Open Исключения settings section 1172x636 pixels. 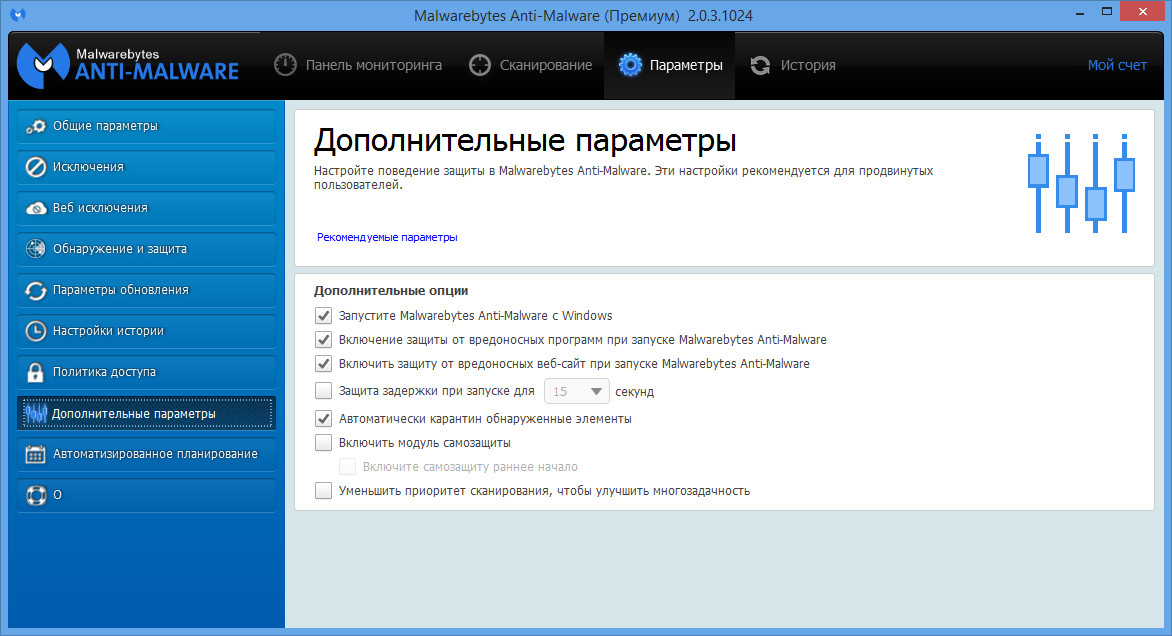(x=146, y=167)
